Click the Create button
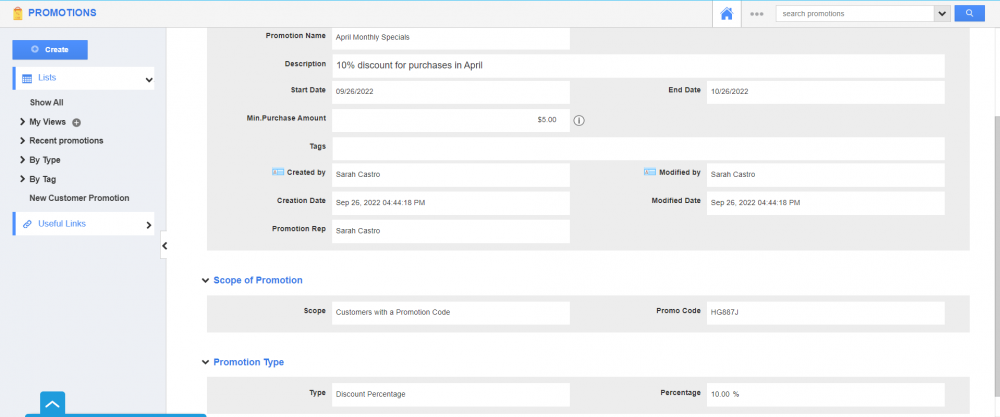This screenshot has width=1000, height=417. [50, 50]
